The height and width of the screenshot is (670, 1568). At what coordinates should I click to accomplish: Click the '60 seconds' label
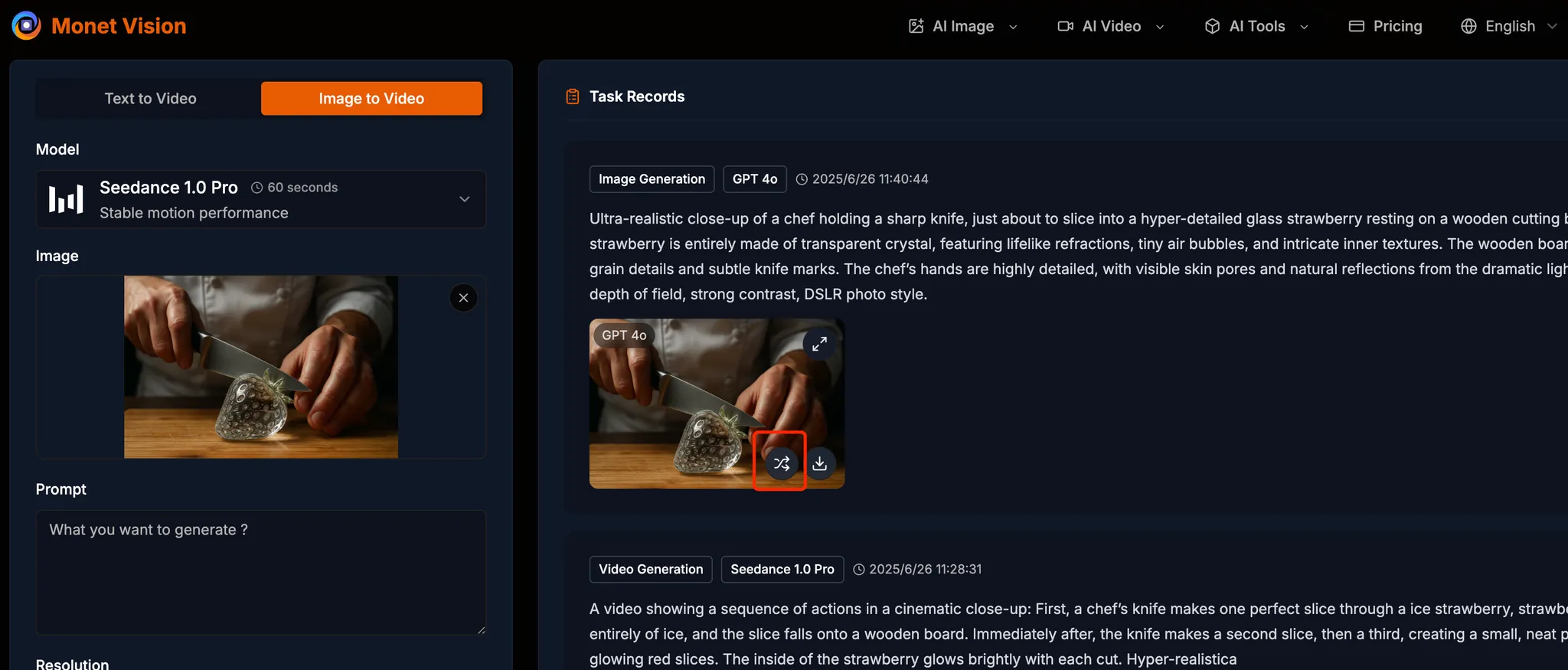tap(302, 188)
